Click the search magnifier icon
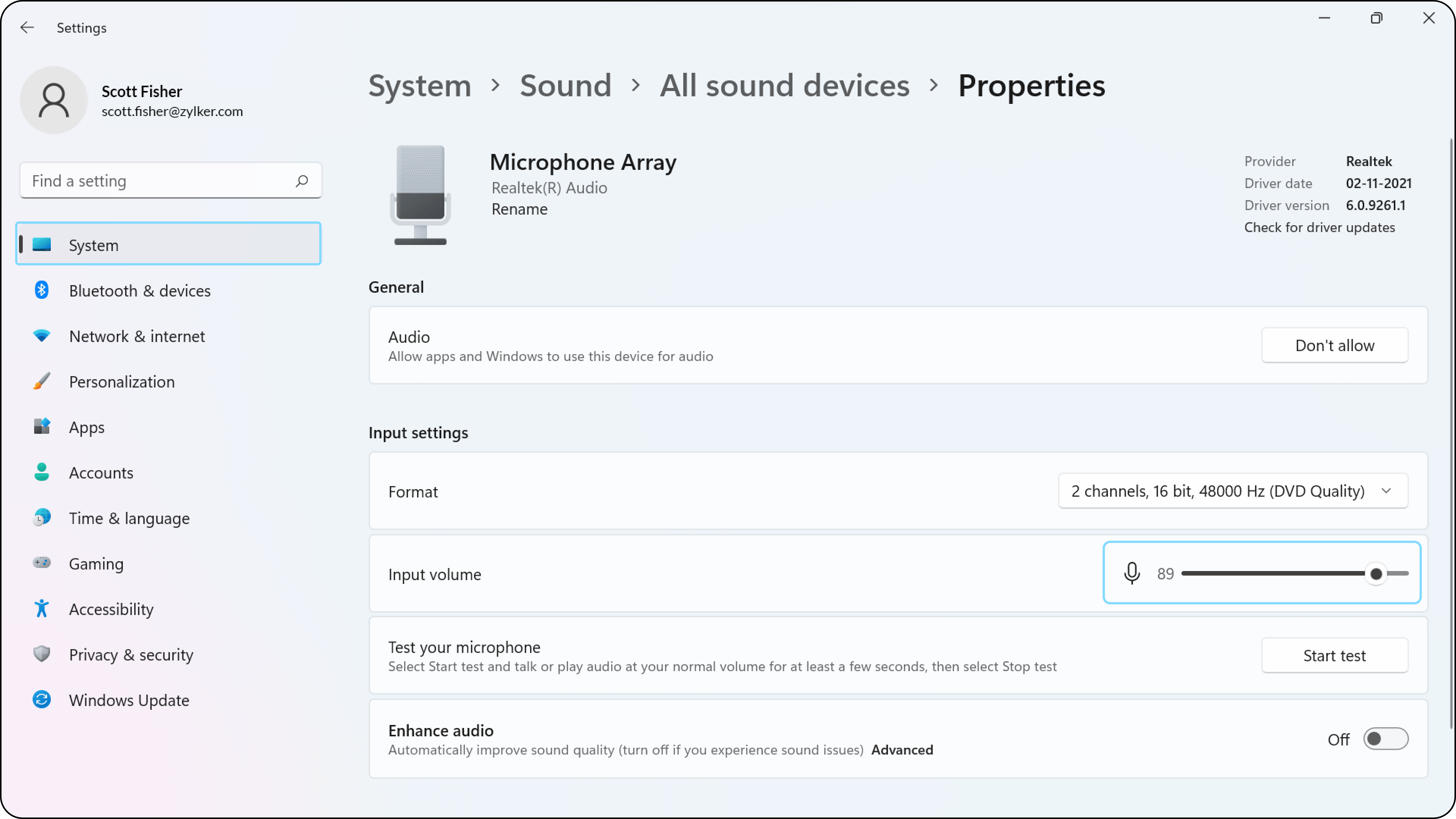1456x819 pixels. (x=302, y=181)
